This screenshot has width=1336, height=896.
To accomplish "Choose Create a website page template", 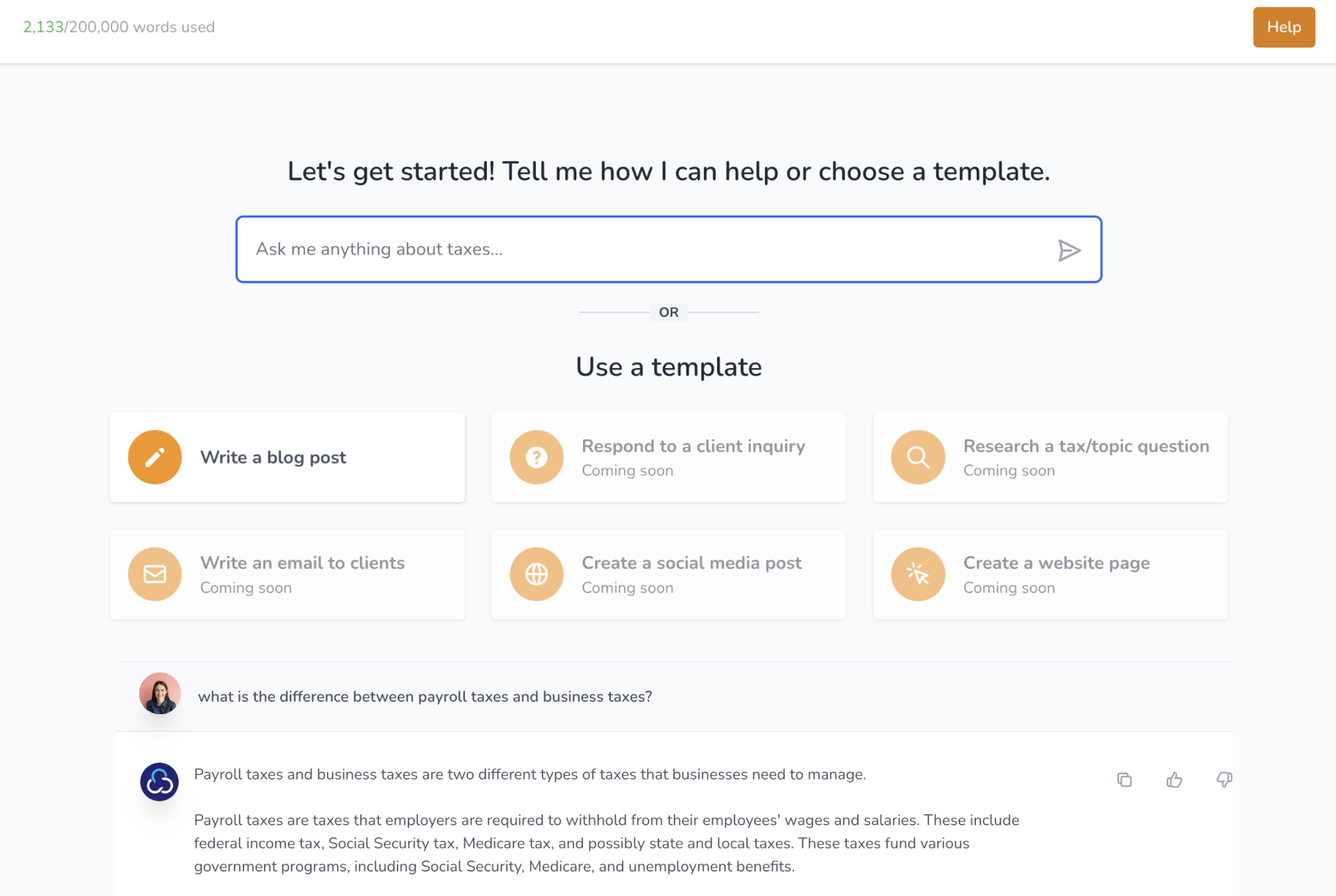I will (1056, 563).
